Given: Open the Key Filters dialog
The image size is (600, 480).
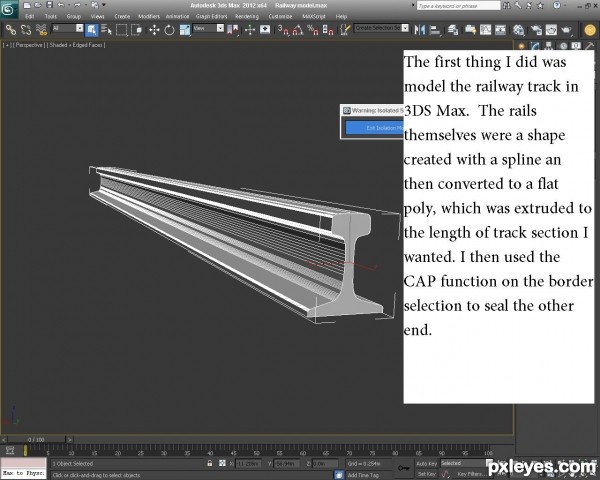Looking at the screenshot, I should [472, 474].
